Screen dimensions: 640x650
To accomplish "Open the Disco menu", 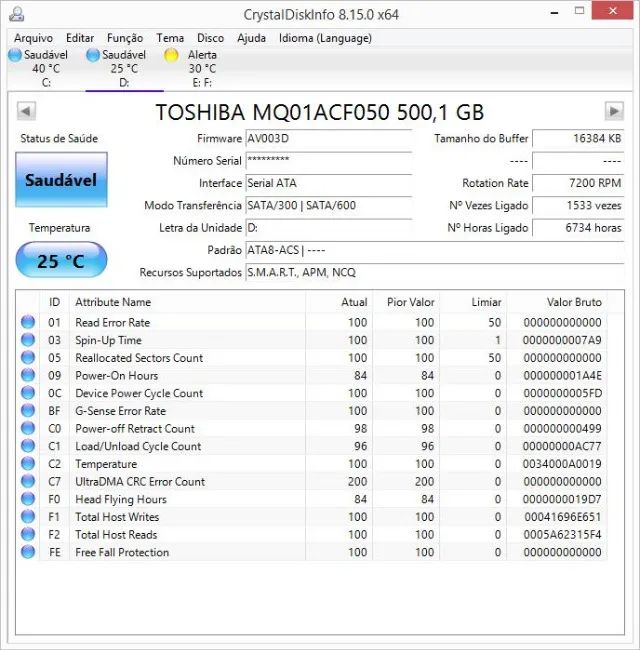I will pos(211,38).
